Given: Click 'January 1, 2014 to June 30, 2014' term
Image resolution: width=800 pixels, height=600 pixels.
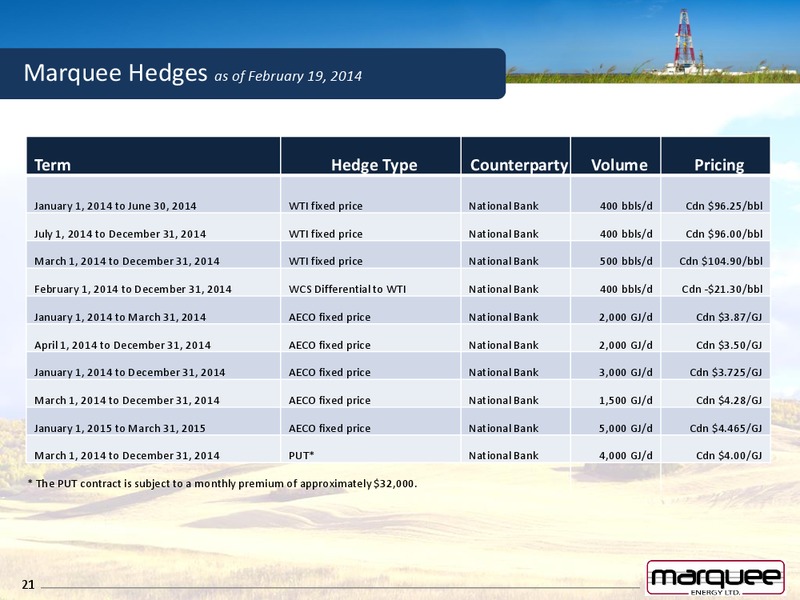Looking at the screenshot, I should coord(115,206).
